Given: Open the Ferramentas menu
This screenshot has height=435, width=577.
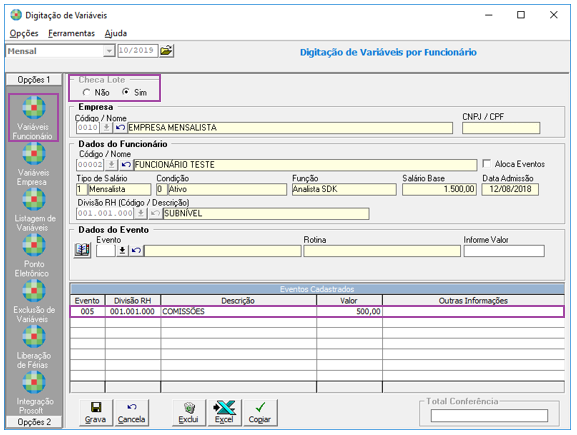Looking at the screenshot, I should click(x=71, y=33).
